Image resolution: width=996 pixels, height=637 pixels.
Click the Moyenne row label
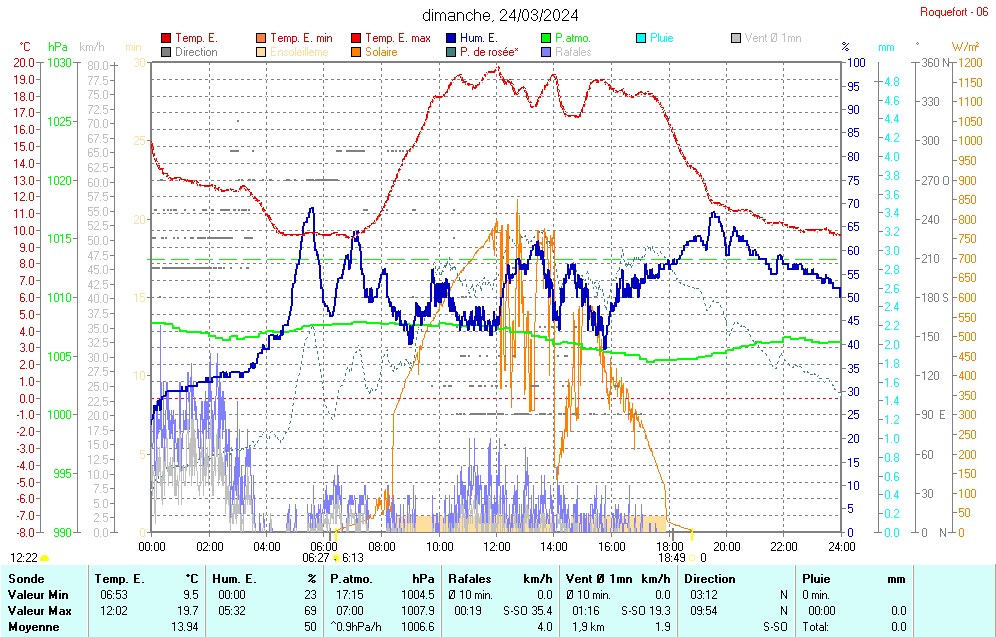click(x=34, y=627)
